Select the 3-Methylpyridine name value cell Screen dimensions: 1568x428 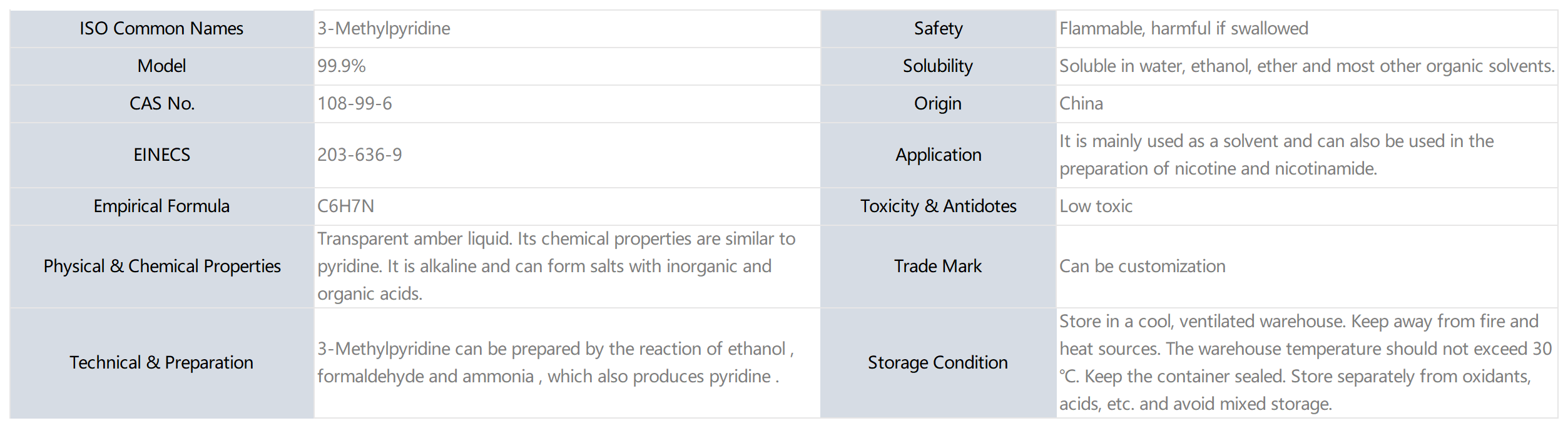[567, 29]
